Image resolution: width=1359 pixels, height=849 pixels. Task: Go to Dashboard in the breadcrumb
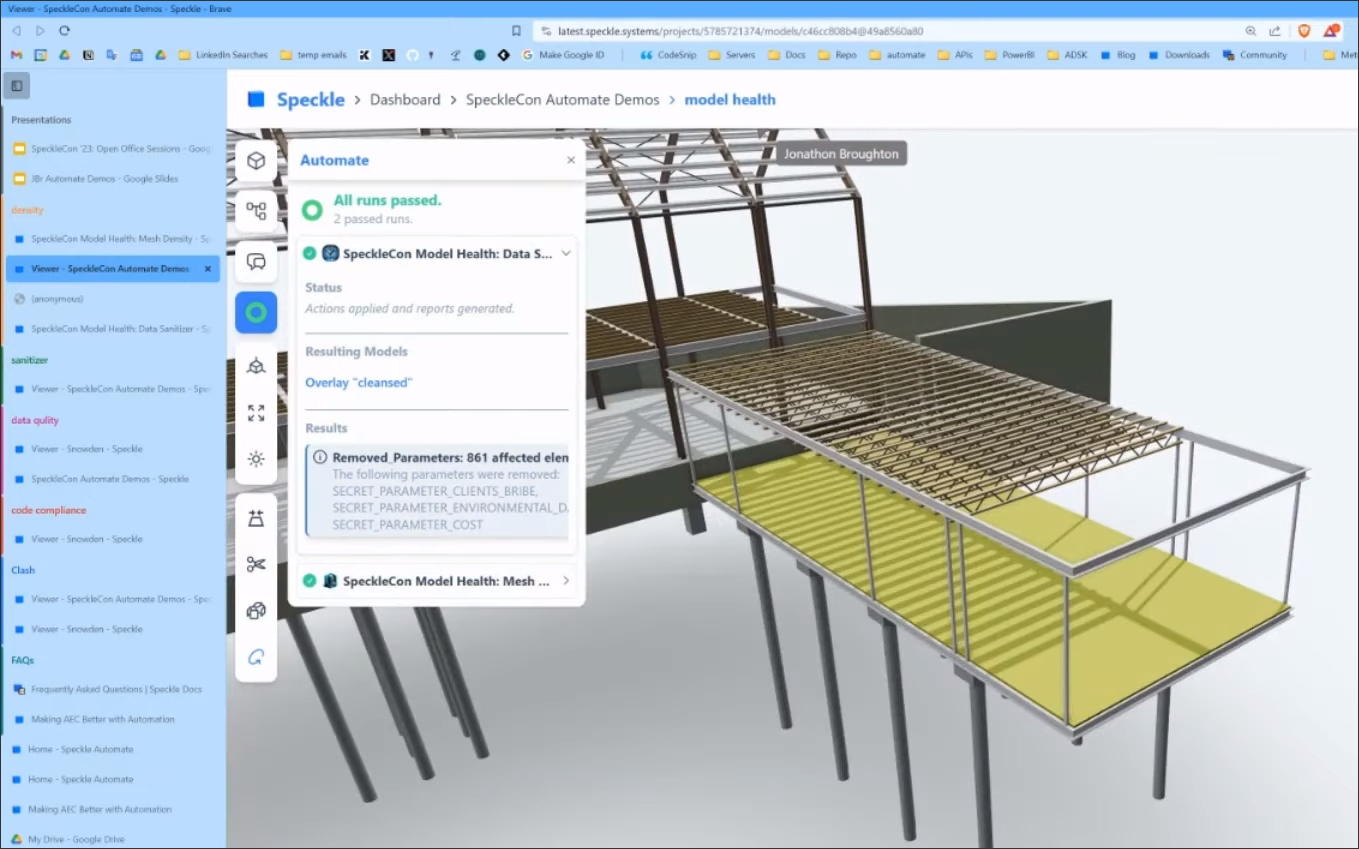tap(405, 99)
